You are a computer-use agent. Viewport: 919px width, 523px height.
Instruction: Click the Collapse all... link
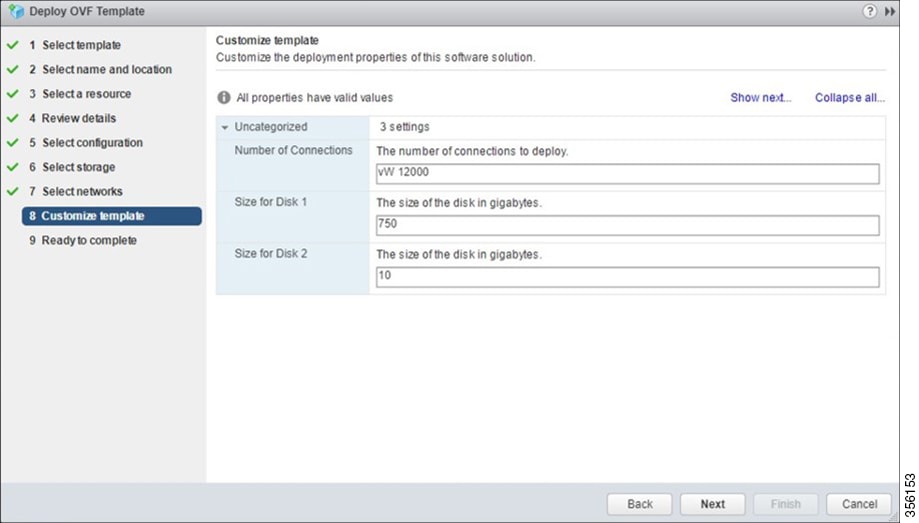(849, 97)
